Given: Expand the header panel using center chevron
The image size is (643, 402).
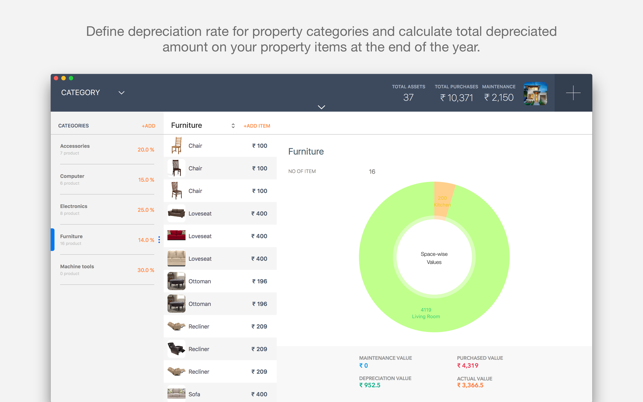Looking at the screenshot, I should click(x=321, y=107).
